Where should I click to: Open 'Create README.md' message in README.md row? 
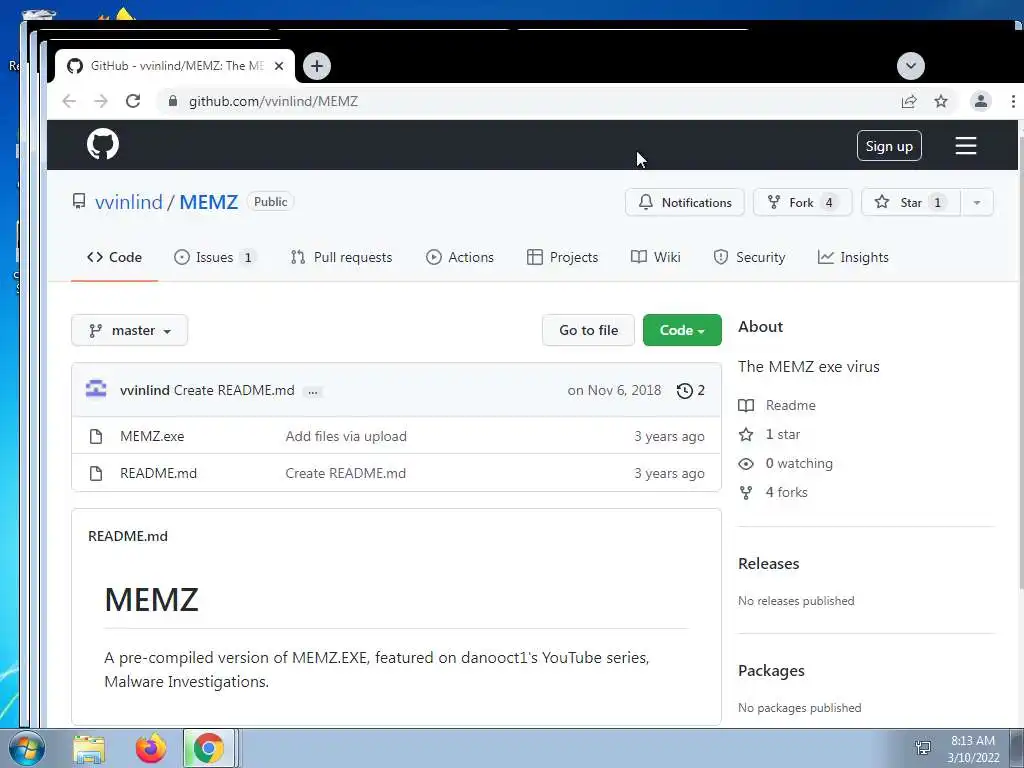pyautogui.click(x=345, y=473)
